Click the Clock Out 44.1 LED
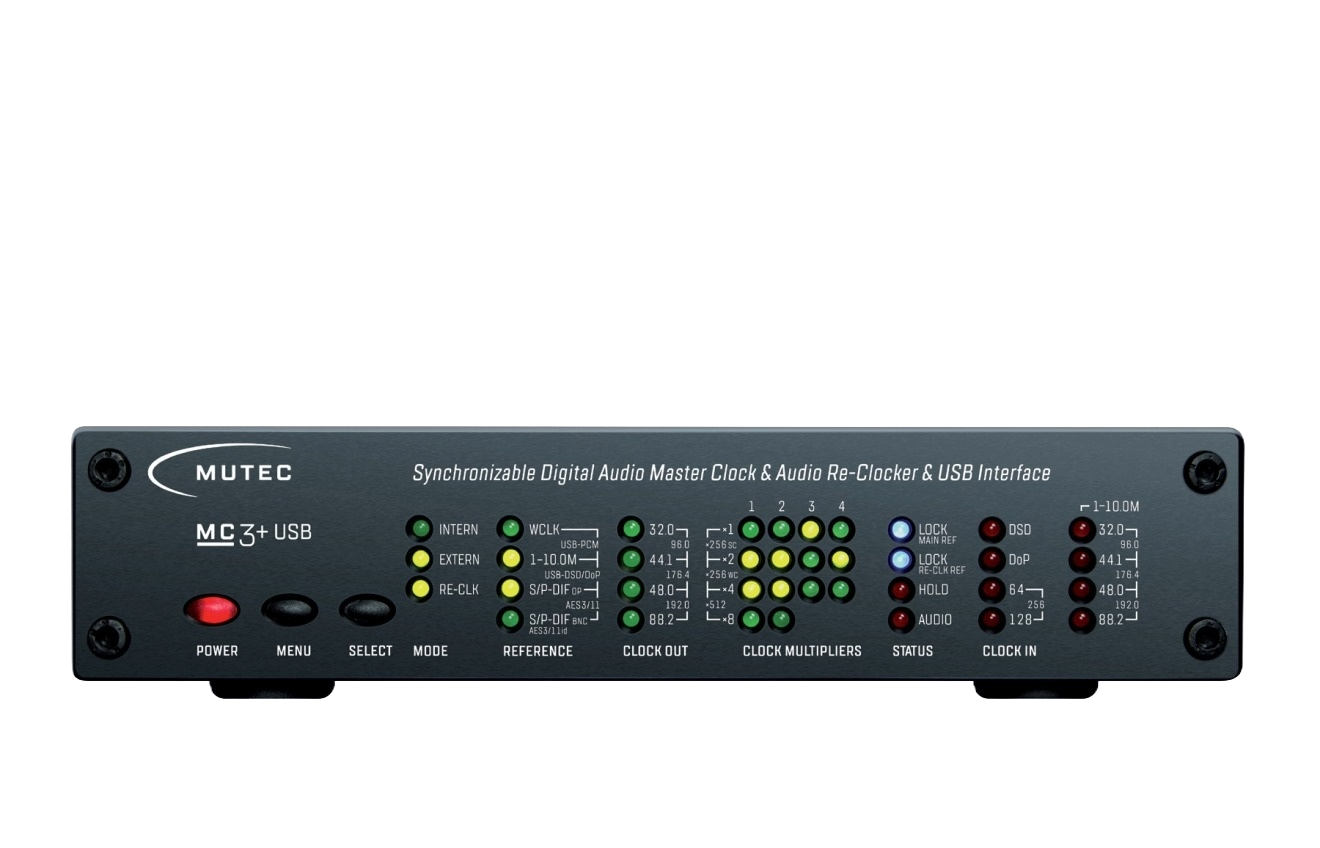This screenshot has height=848, width=1320. pyautogui.click(x=631, y=559)
